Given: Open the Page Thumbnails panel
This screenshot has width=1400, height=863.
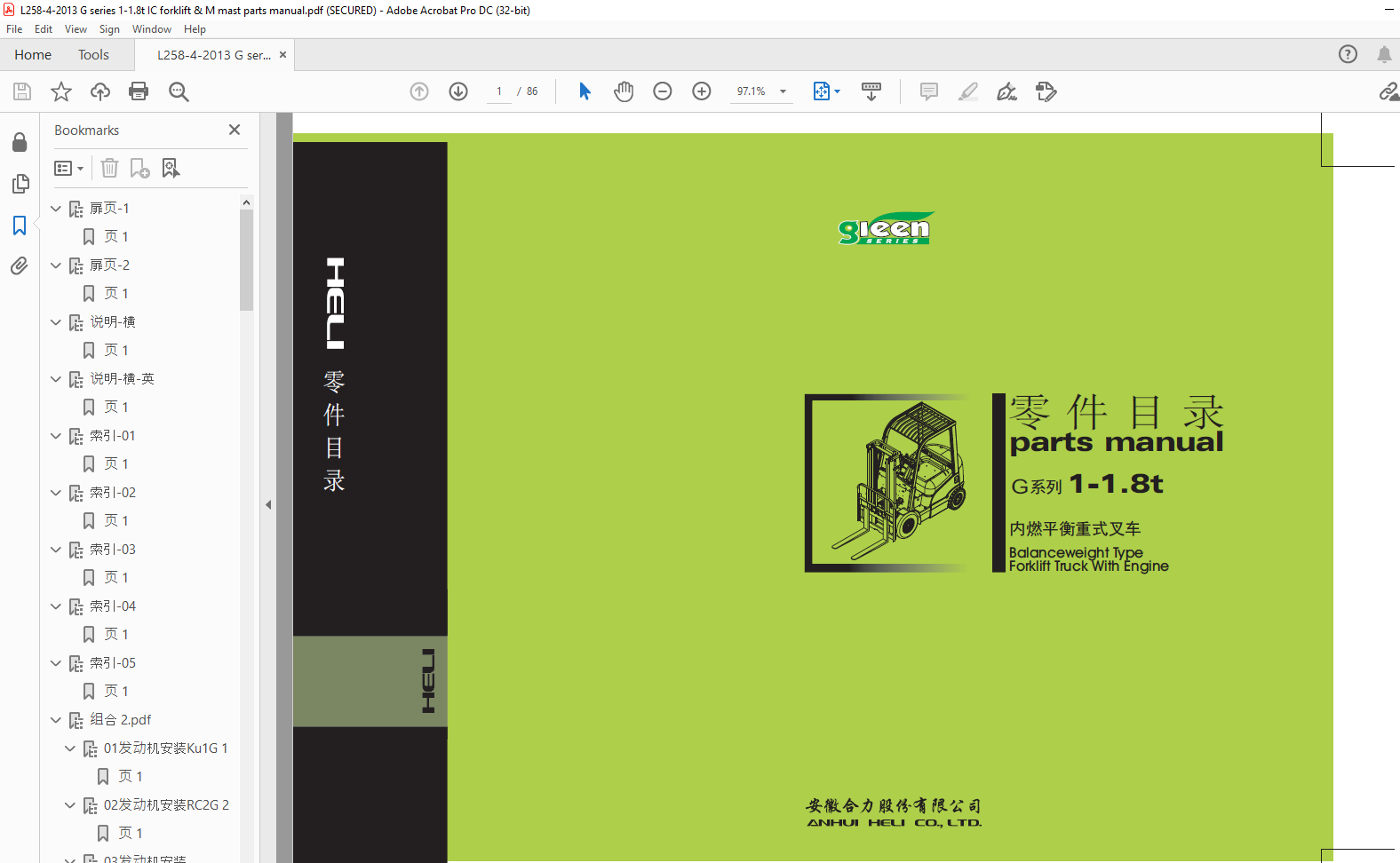Looking at the screenshot, I should [20, 184].
